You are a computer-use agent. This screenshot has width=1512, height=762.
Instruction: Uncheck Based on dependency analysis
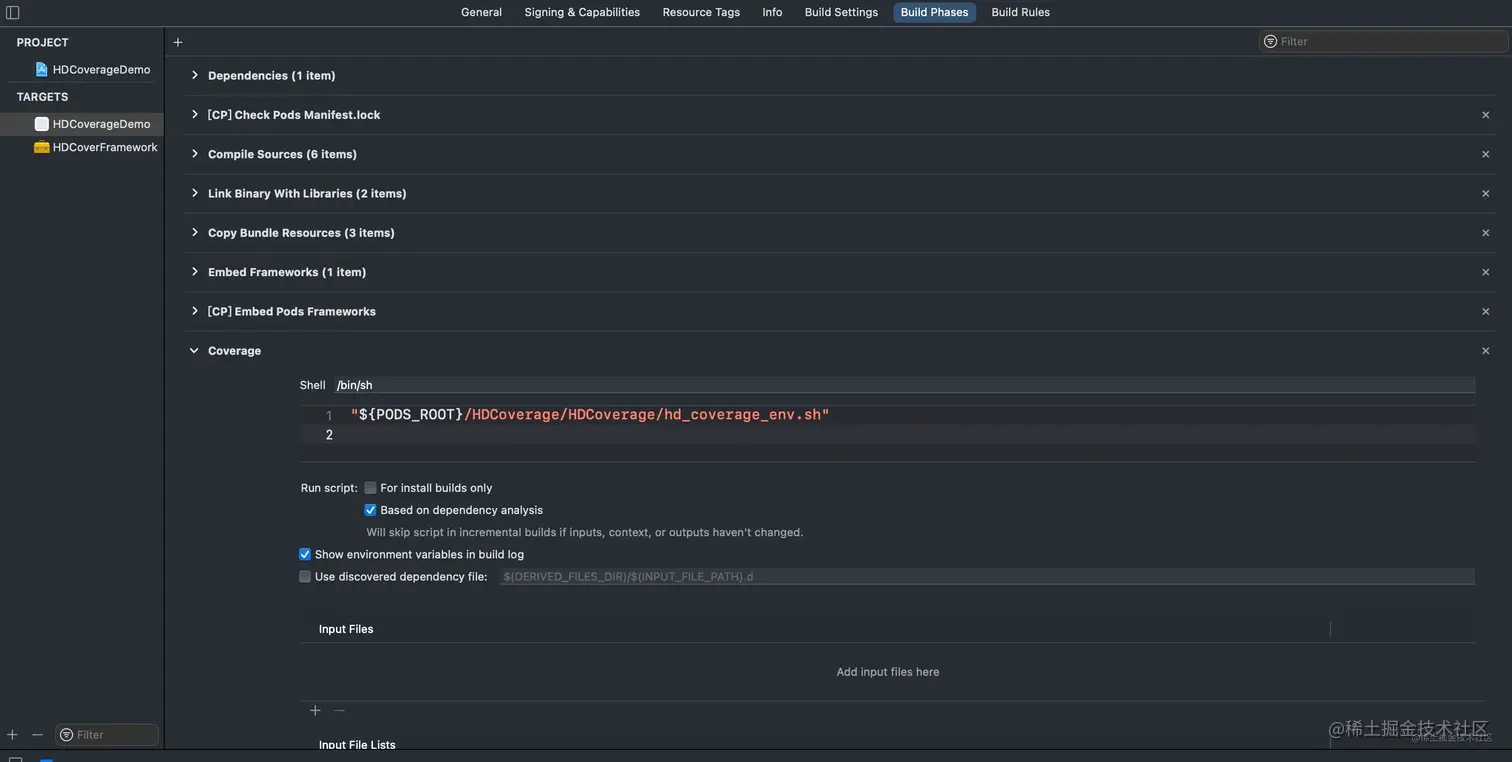tap(370, 510)
